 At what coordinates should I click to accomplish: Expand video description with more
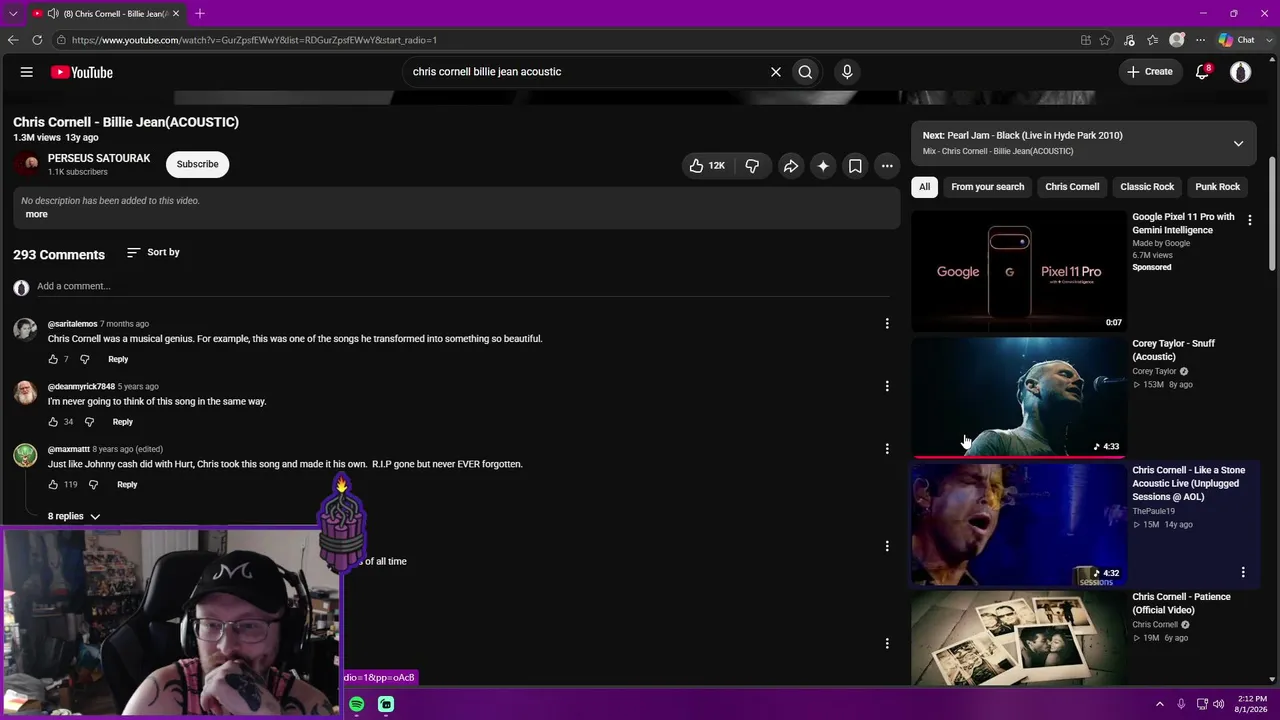[37, 214]
